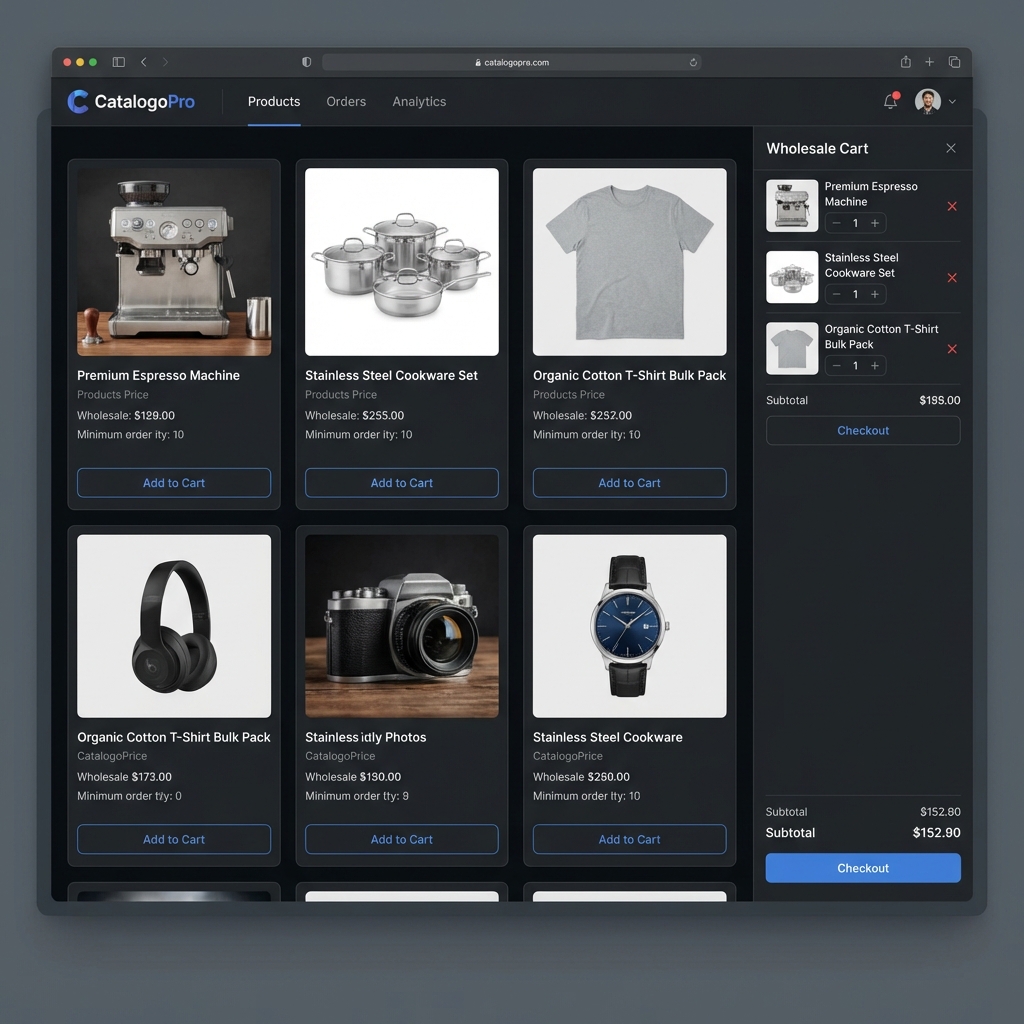Remove Premium Espresso Machine from cart

coord(951,206)
